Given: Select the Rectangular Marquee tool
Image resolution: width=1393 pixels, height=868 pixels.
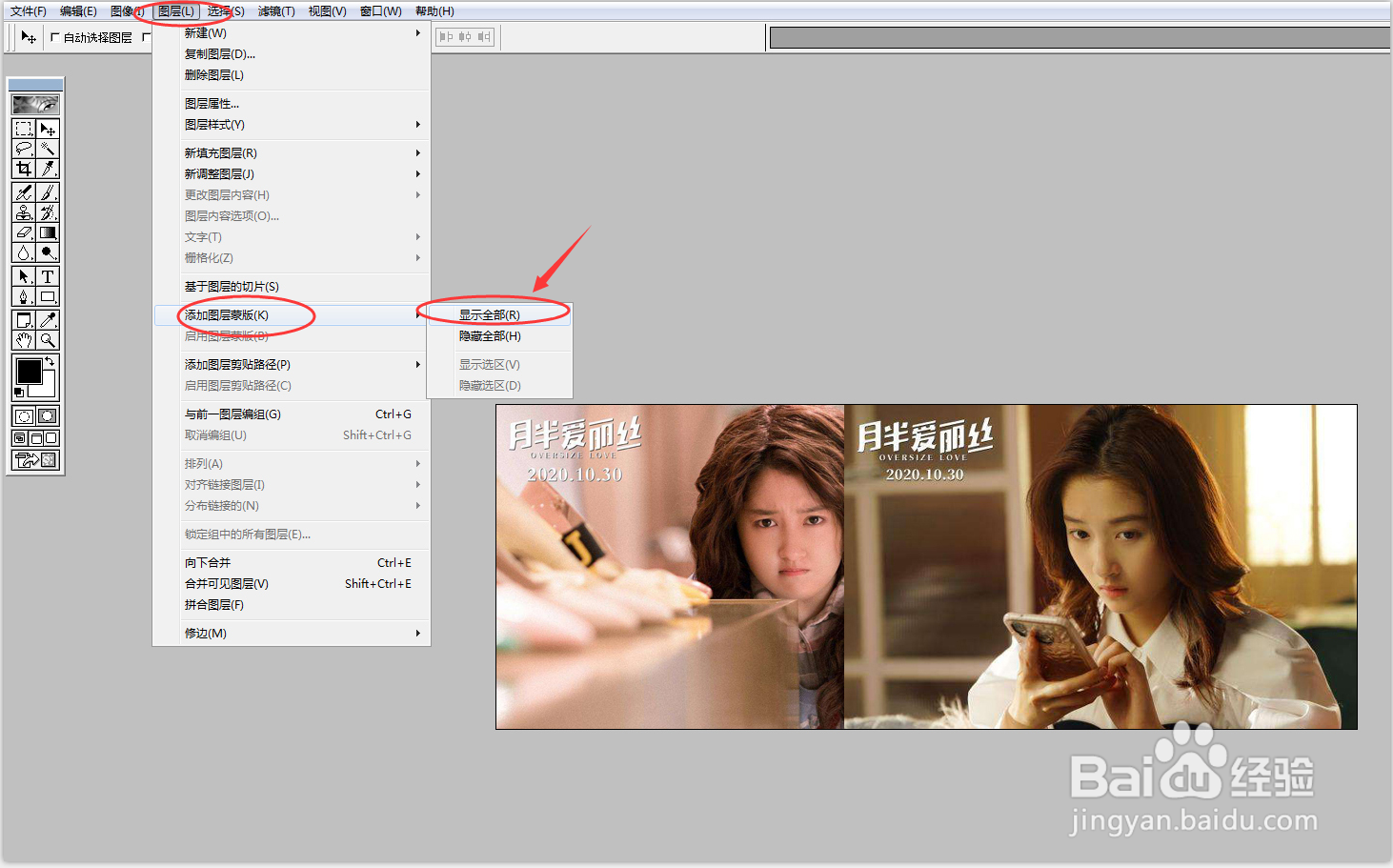Looking at the screenshot, I should [24, 129].
